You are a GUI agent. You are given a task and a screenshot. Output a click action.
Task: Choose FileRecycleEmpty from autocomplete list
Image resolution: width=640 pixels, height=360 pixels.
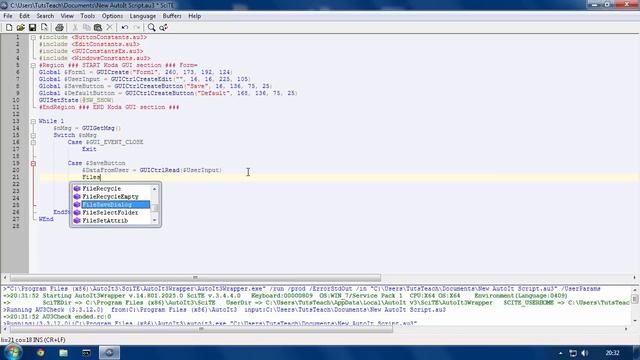[x=111, y=197]
